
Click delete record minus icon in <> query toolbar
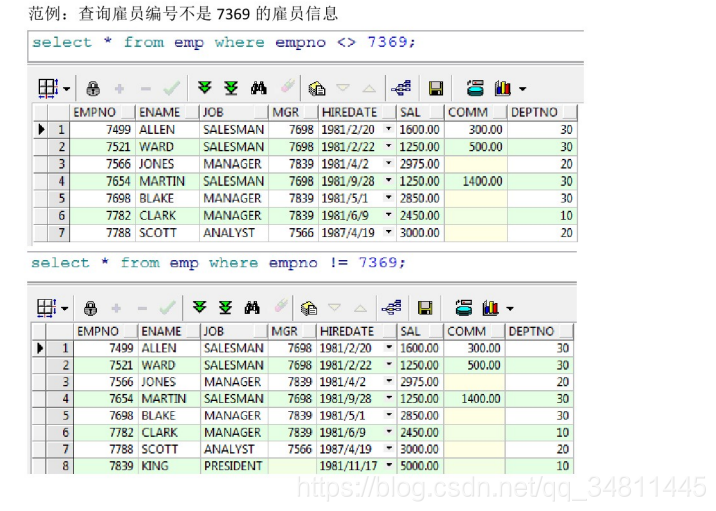[x=146, y=89]
